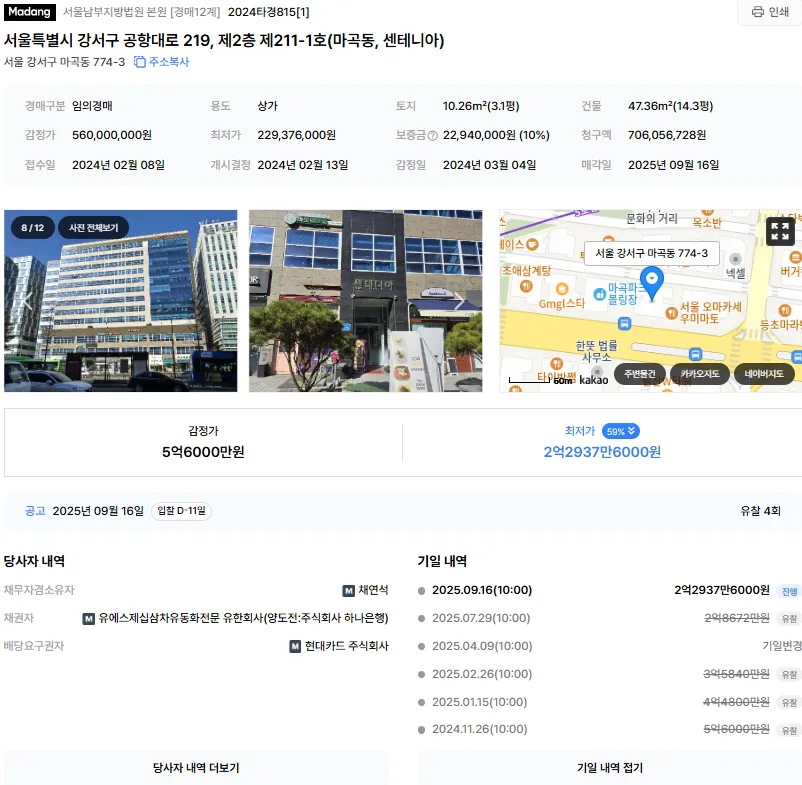The width and height of the screenshot is (802, 785).
Task: Select 2025.02.26(10:00) schedule entry
Action: tap(482, 674)
